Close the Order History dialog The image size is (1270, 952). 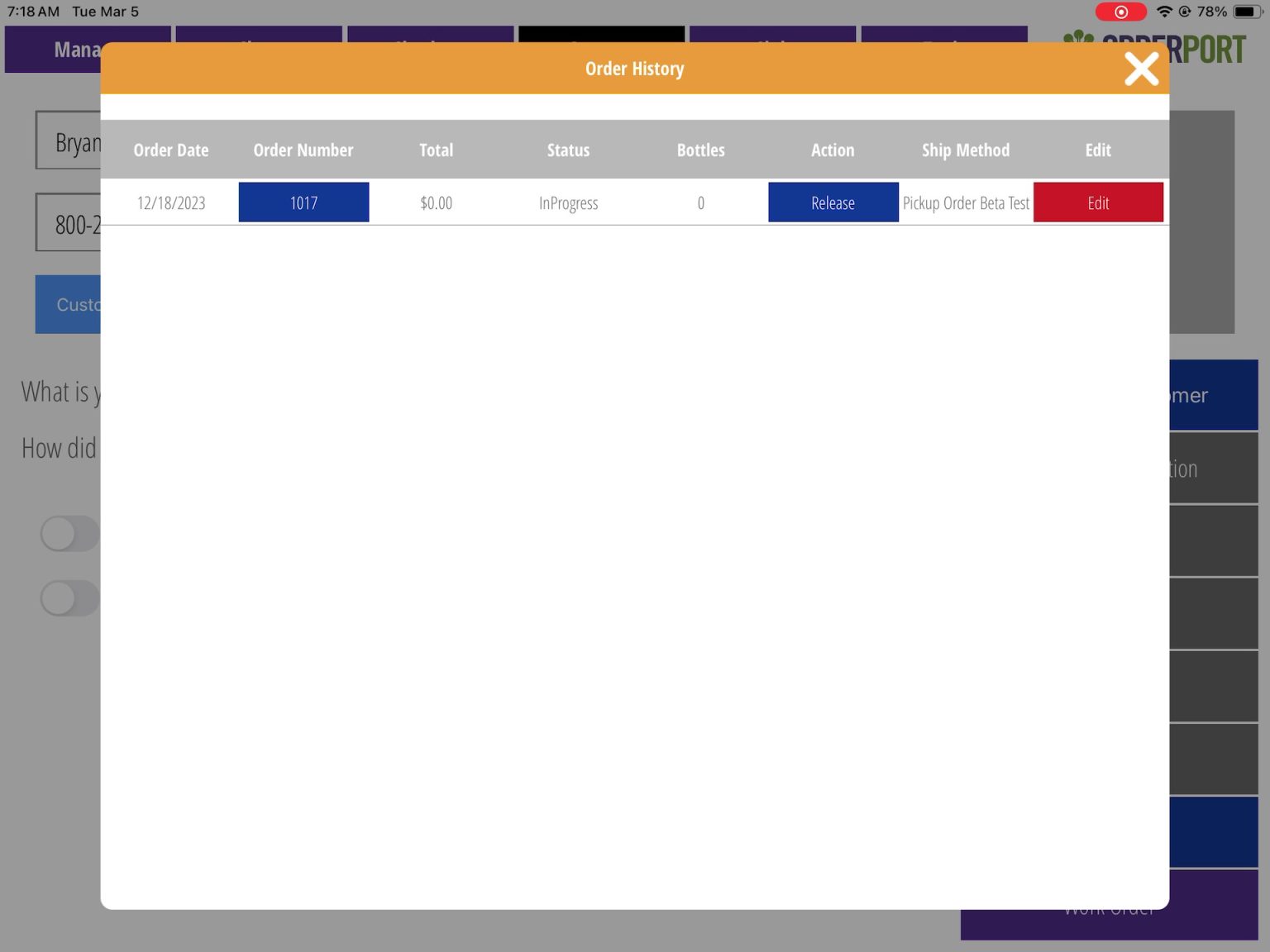pyautogui.click(x=1142, y=69)
